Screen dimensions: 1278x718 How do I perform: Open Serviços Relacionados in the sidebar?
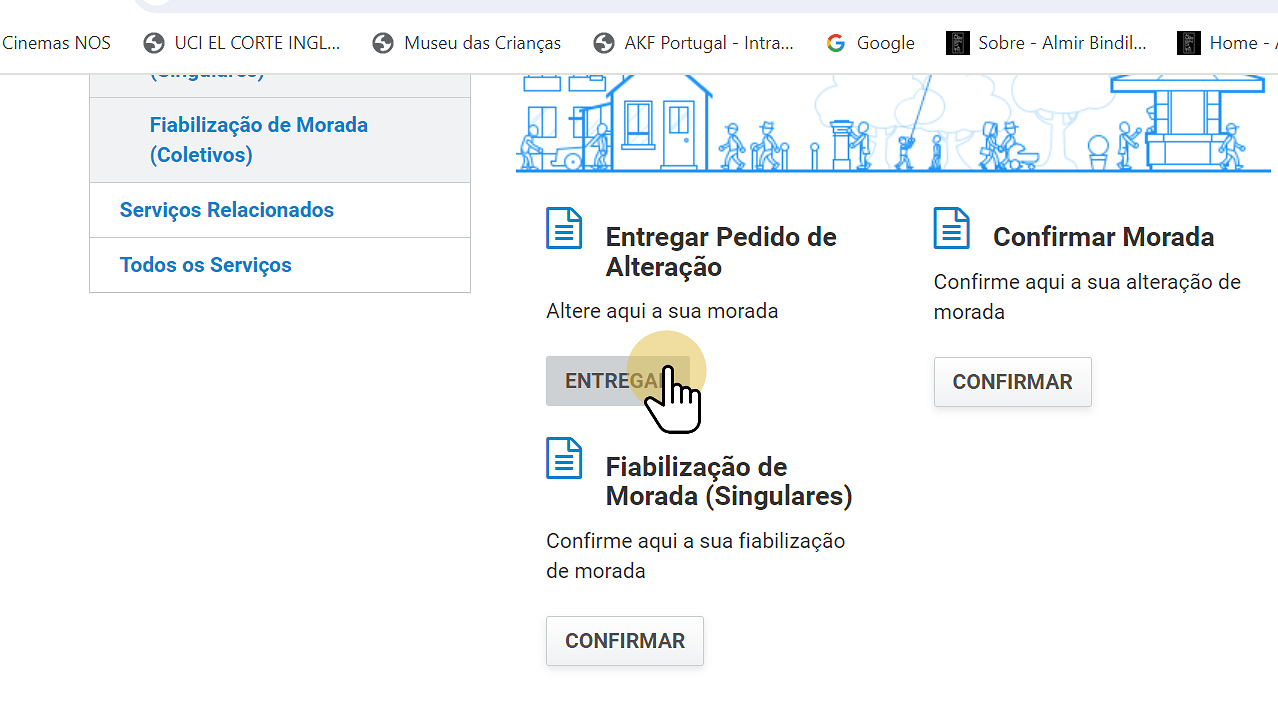point(226,210)
